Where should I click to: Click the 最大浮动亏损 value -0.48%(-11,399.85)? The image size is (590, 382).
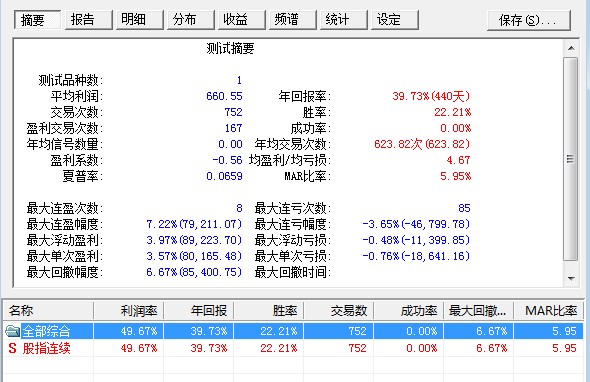pyautogui.click(x=416, y=240)
